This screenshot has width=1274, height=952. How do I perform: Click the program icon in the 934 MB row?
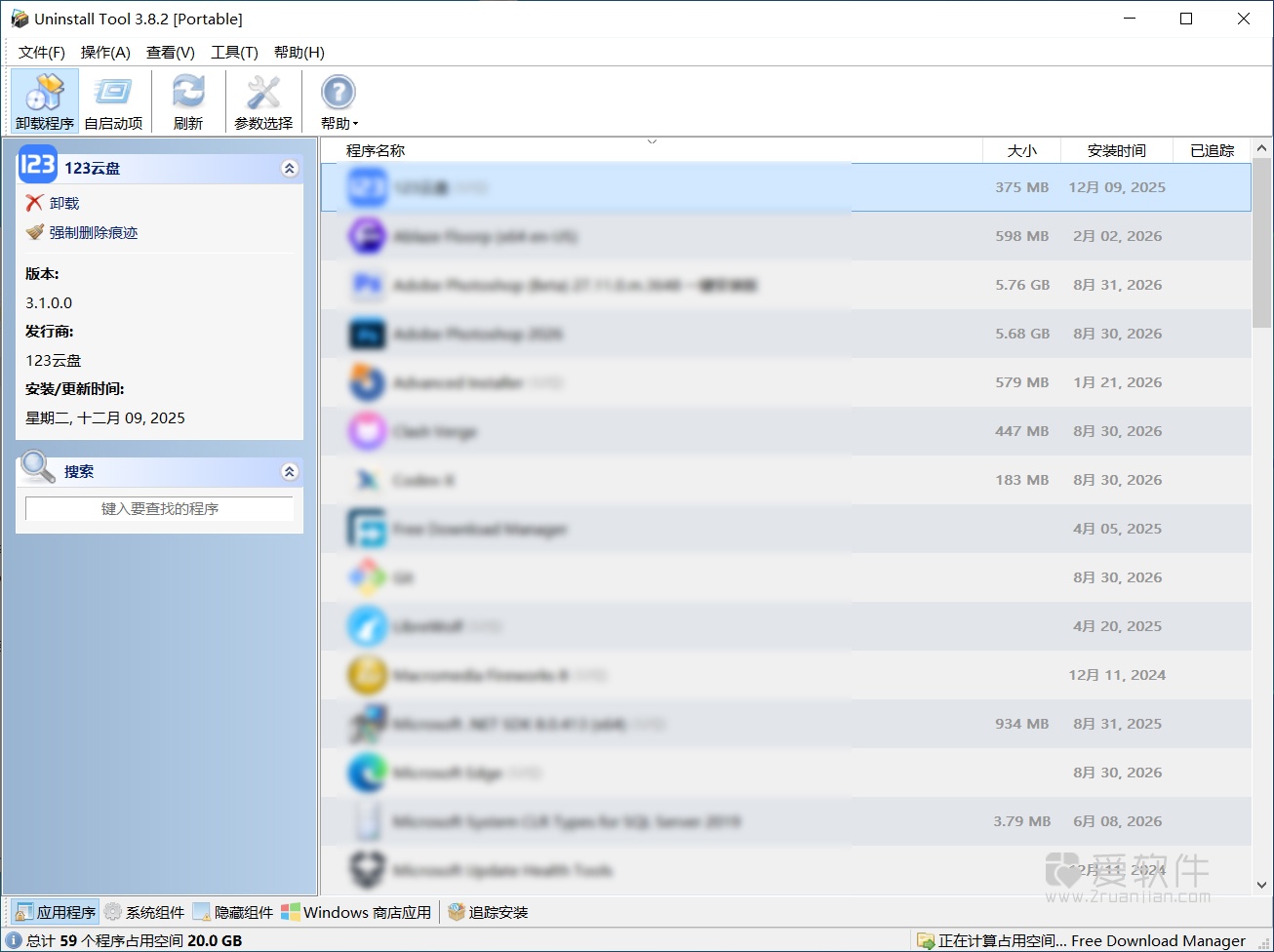point(368,724)
